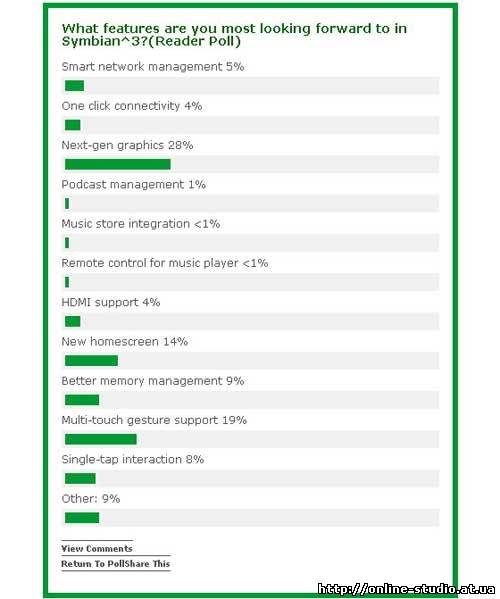Click the Next-gen graphics 28% bar
500x599 pixels.
118,164
